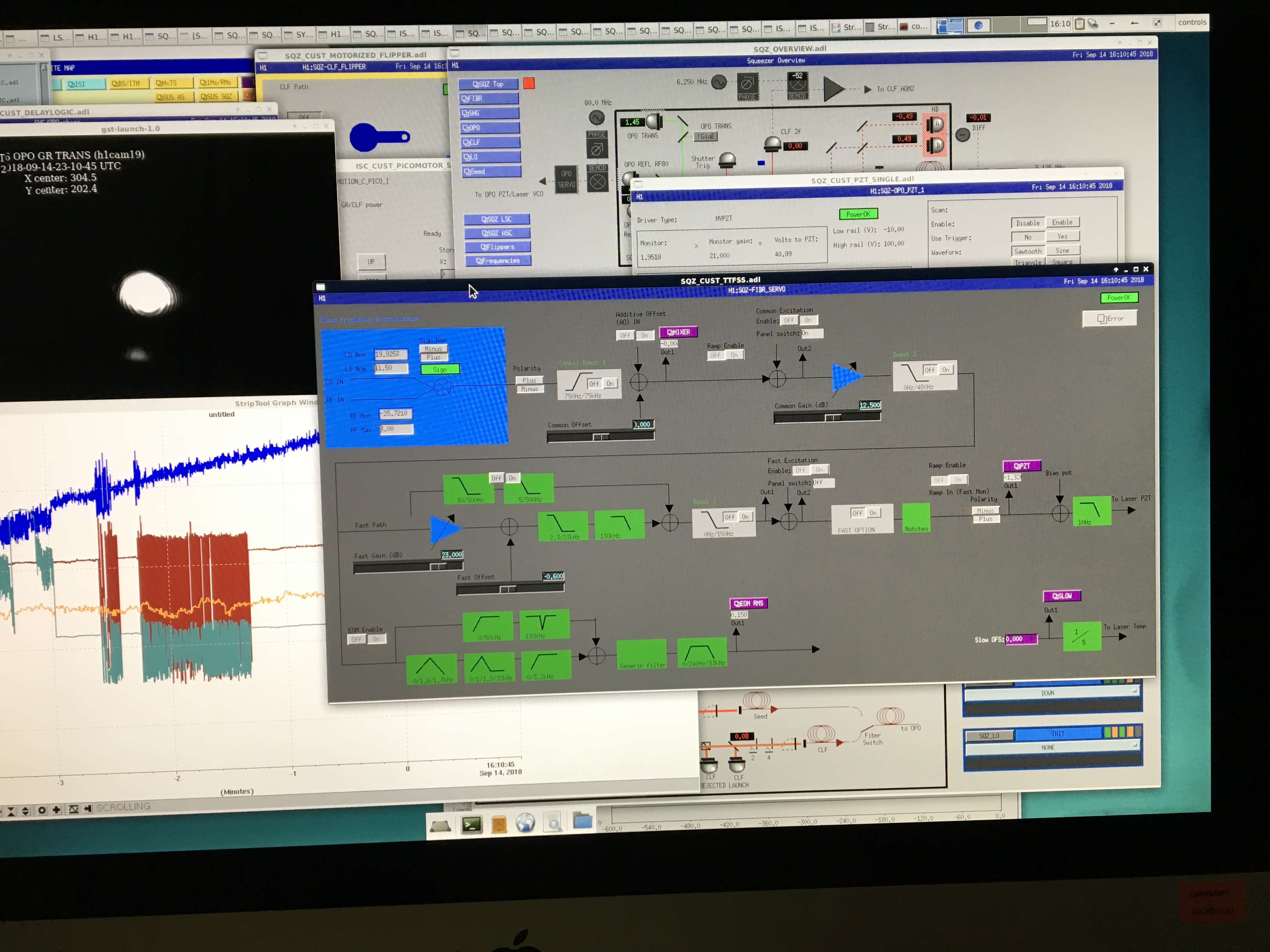Viewport: 1270px width, 952px height.
Task: Click the 10Hz low-pass filter block
Action: tap(1091, 510)
